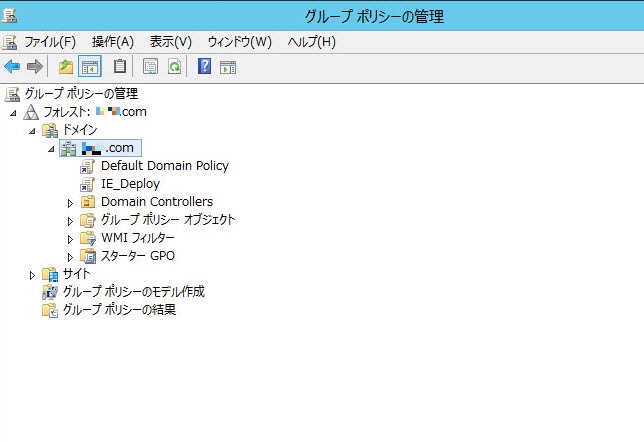The height and width of the screenshot is (442, 644).
Task: Expand the サイト tree node
Action: click(x=32, y=274)
